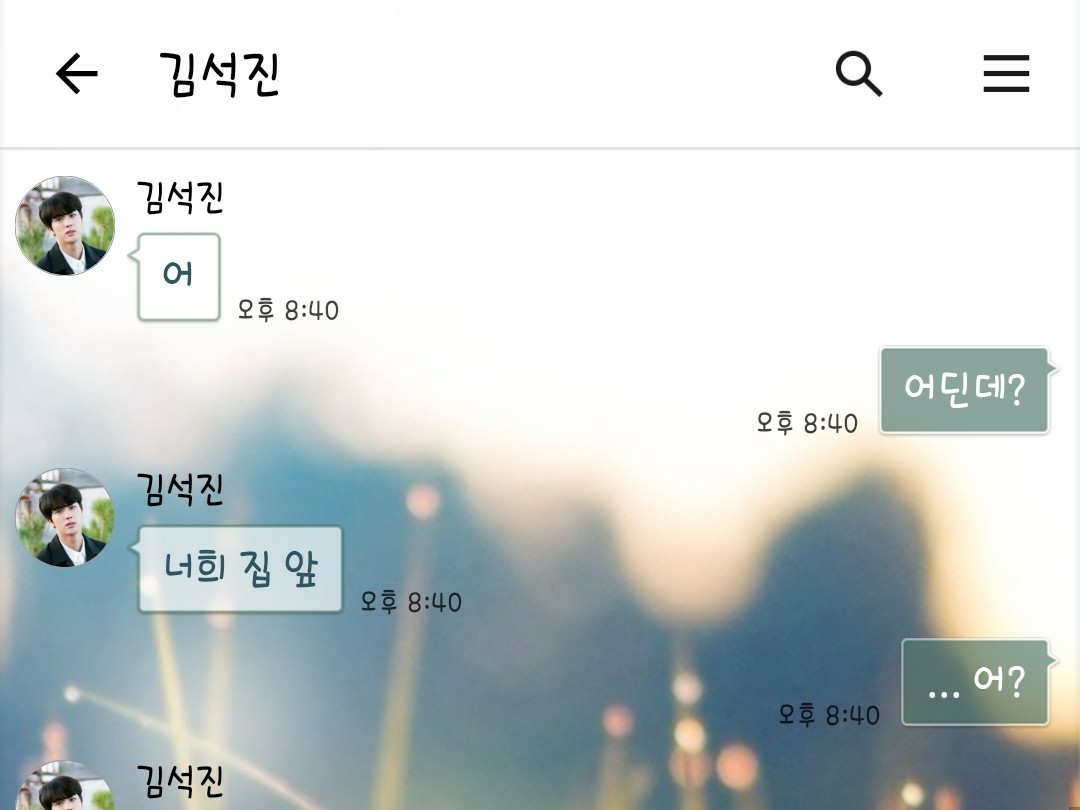The height and width of the screenshot is (810, 1080).
Task: Open the first 김석진 profile picture
Action: (65, 226)
